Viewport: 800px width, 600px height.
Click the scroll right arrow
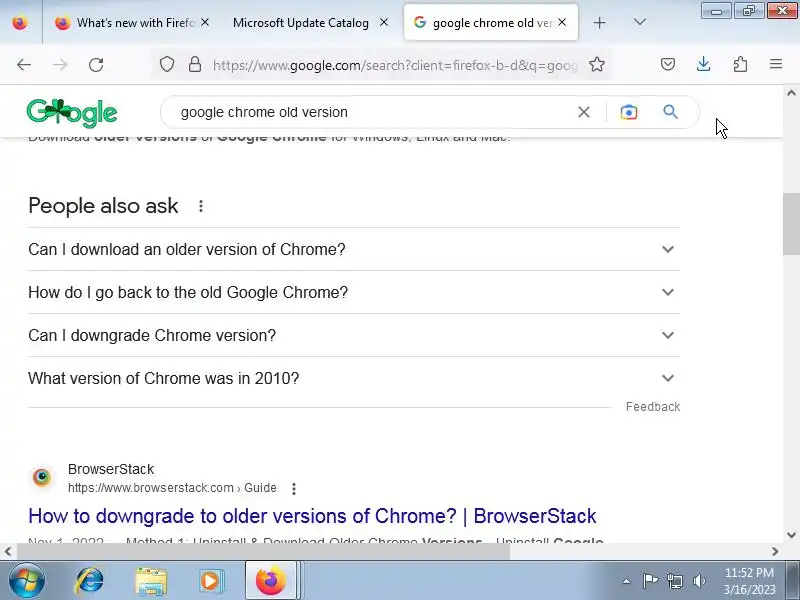click(x=775, y=552)
